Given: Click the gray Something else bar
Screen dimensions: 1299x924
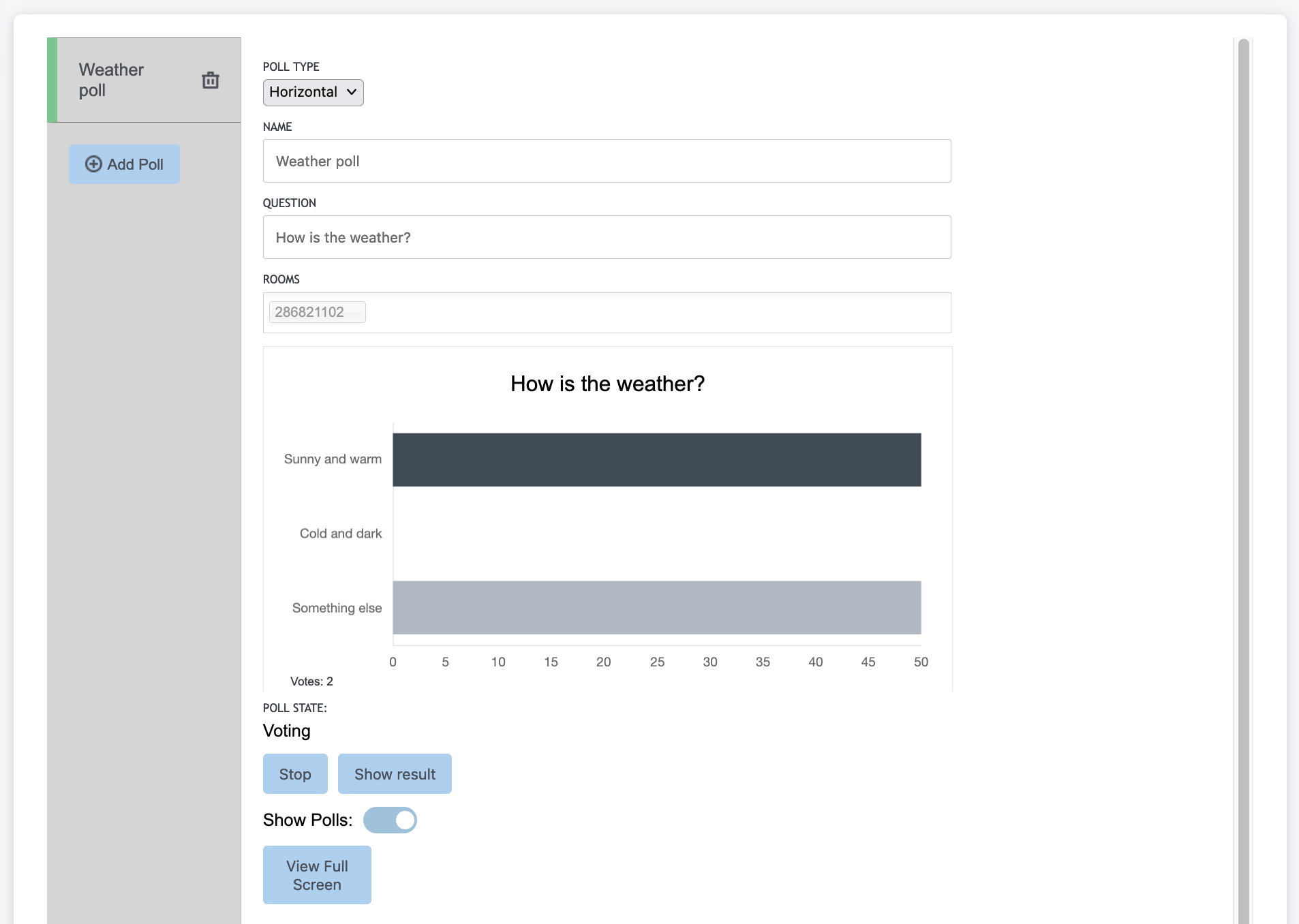Looking at the screenshot, I should click(656, 608).
